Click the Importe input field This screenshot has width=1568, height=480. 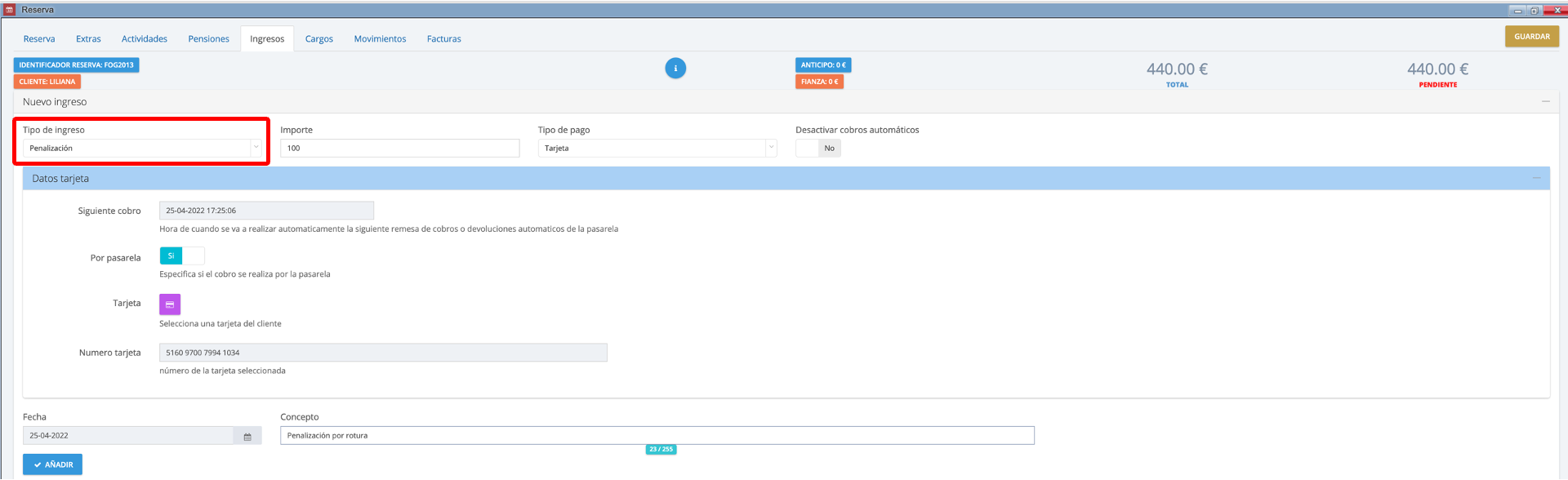click(x=399, y=149)
